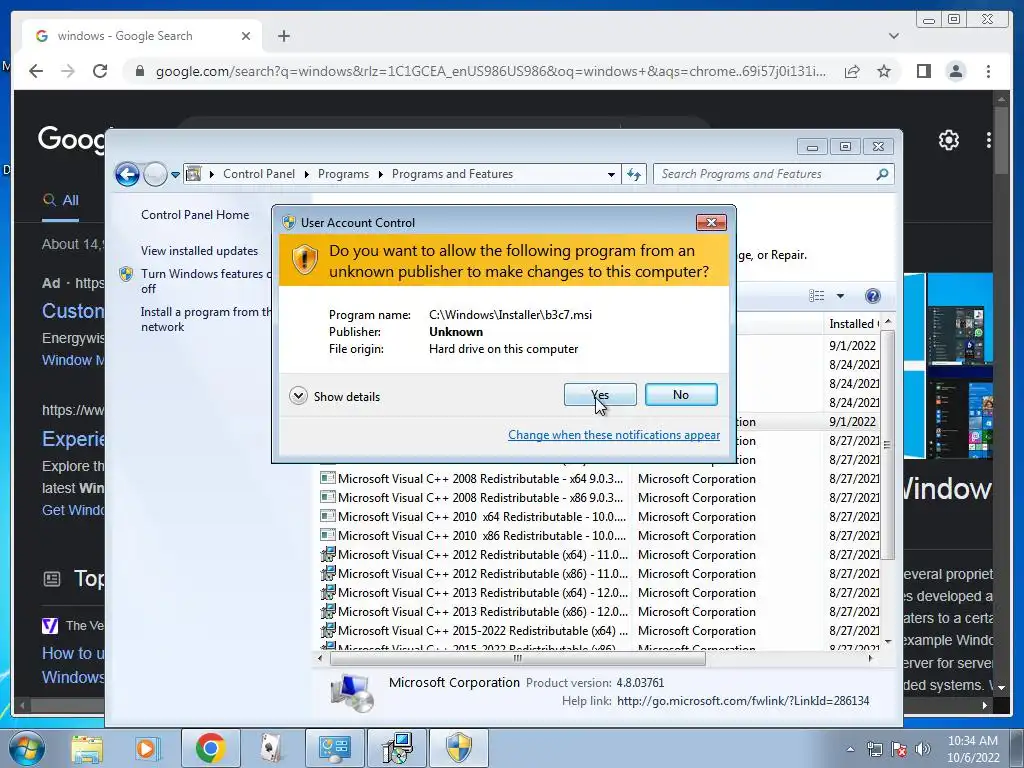Reload the page in Chrome
1024x768 pixels.
[x=100, y=71]
